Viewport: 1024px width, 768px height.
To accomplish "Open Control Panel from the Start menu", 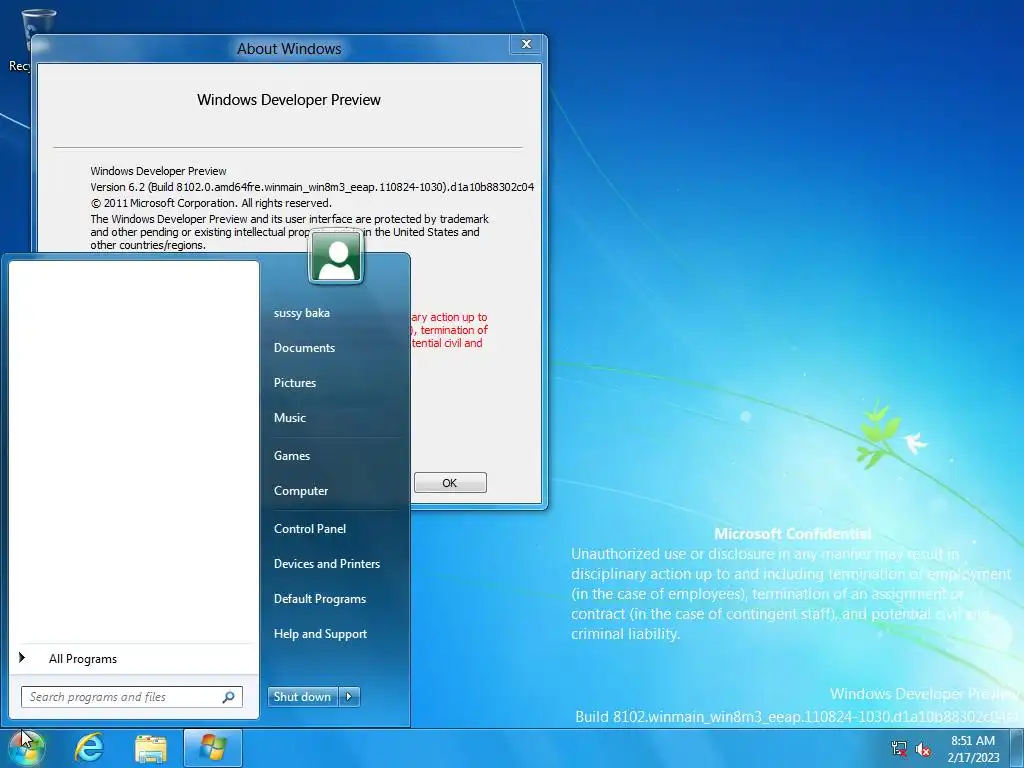I will click(x=310, y=529).
